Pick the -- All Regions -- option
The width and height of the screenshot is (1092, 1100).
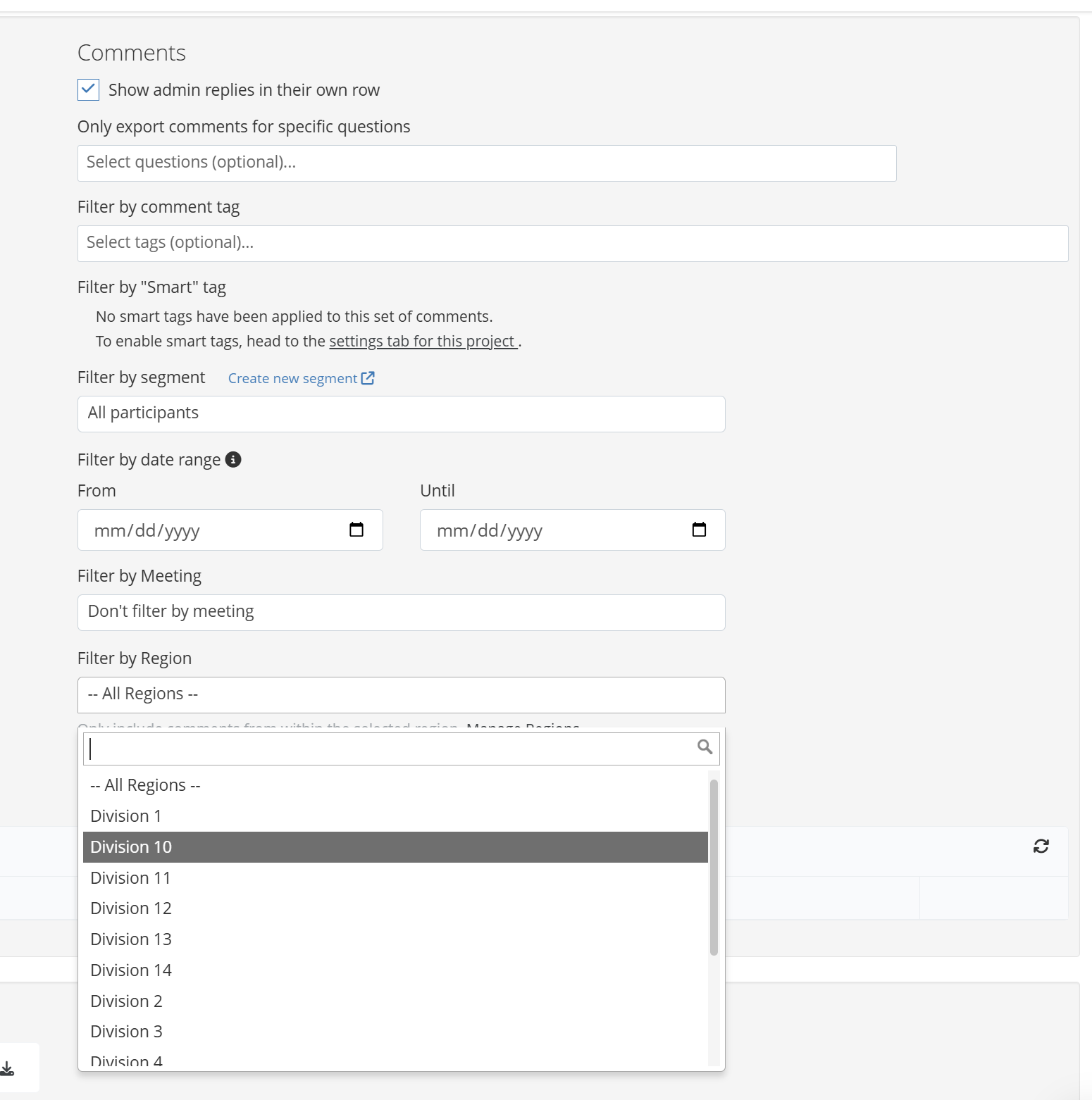point(395,785)
